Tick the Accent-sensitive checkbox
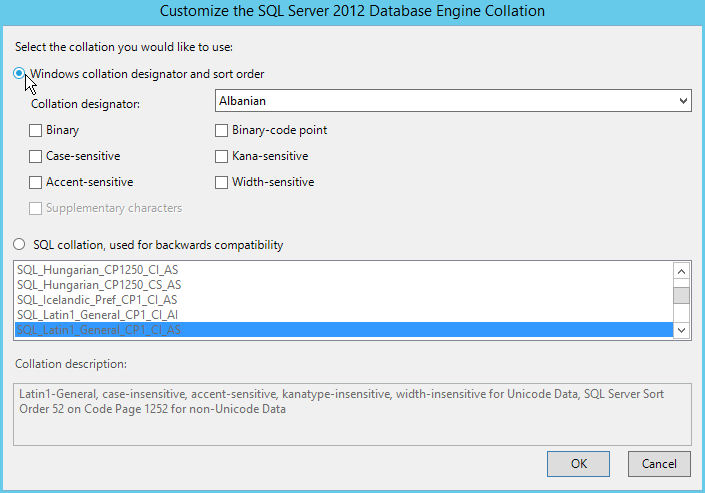 (x=36, y=182)
